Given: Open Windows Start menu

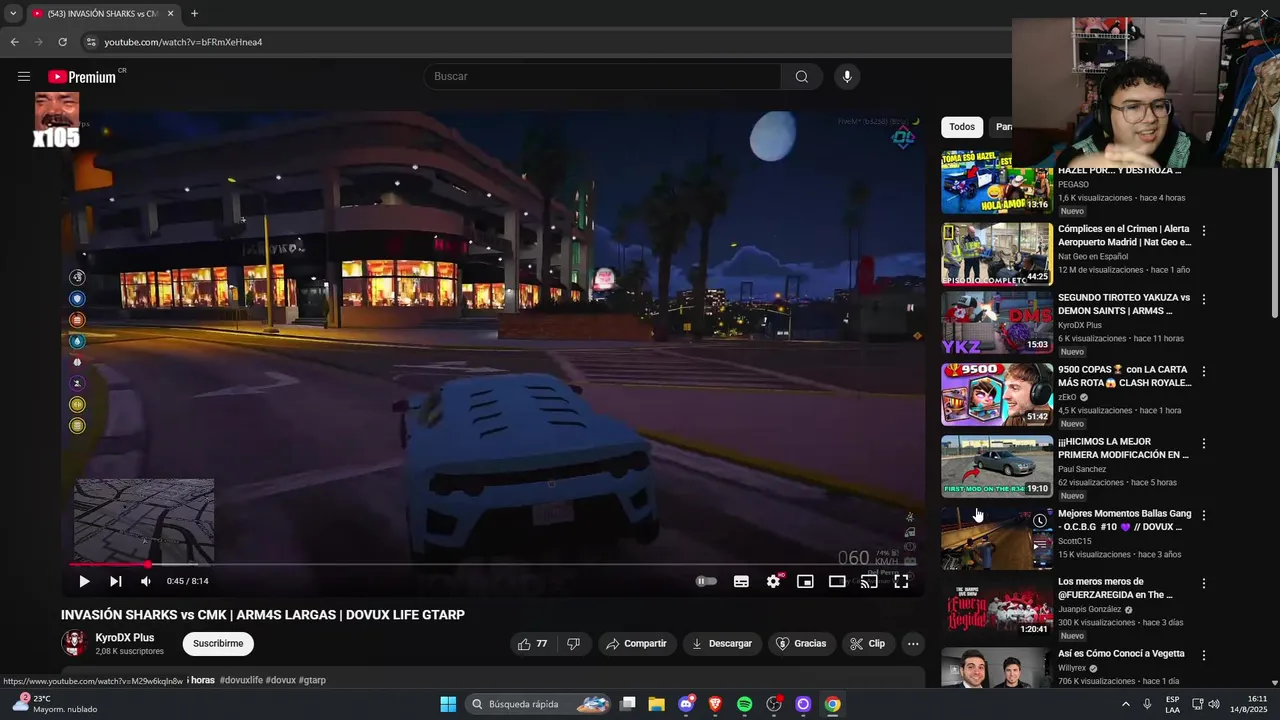Looking at the screenshot, I should (448, 704).
